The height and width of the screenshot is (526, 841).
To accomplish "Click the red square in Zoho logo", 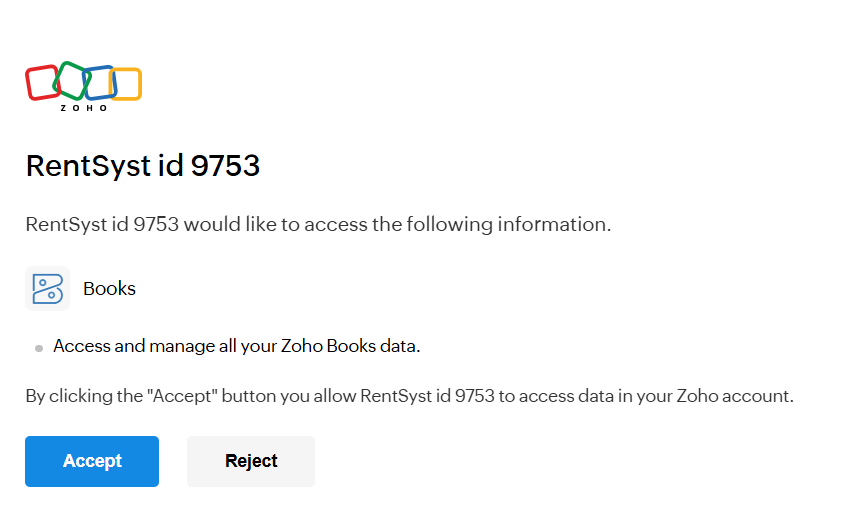I will [x=42, y=83].
